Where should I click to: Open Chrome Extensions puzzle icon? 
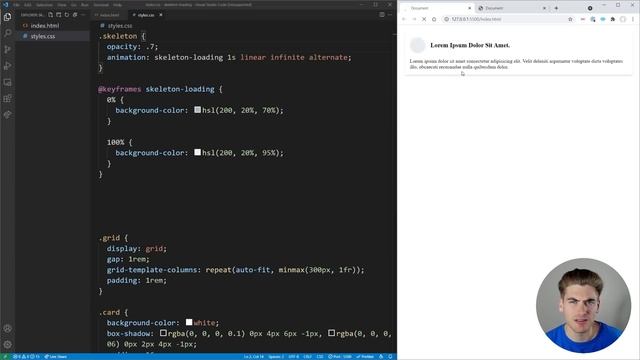(613, 19)
